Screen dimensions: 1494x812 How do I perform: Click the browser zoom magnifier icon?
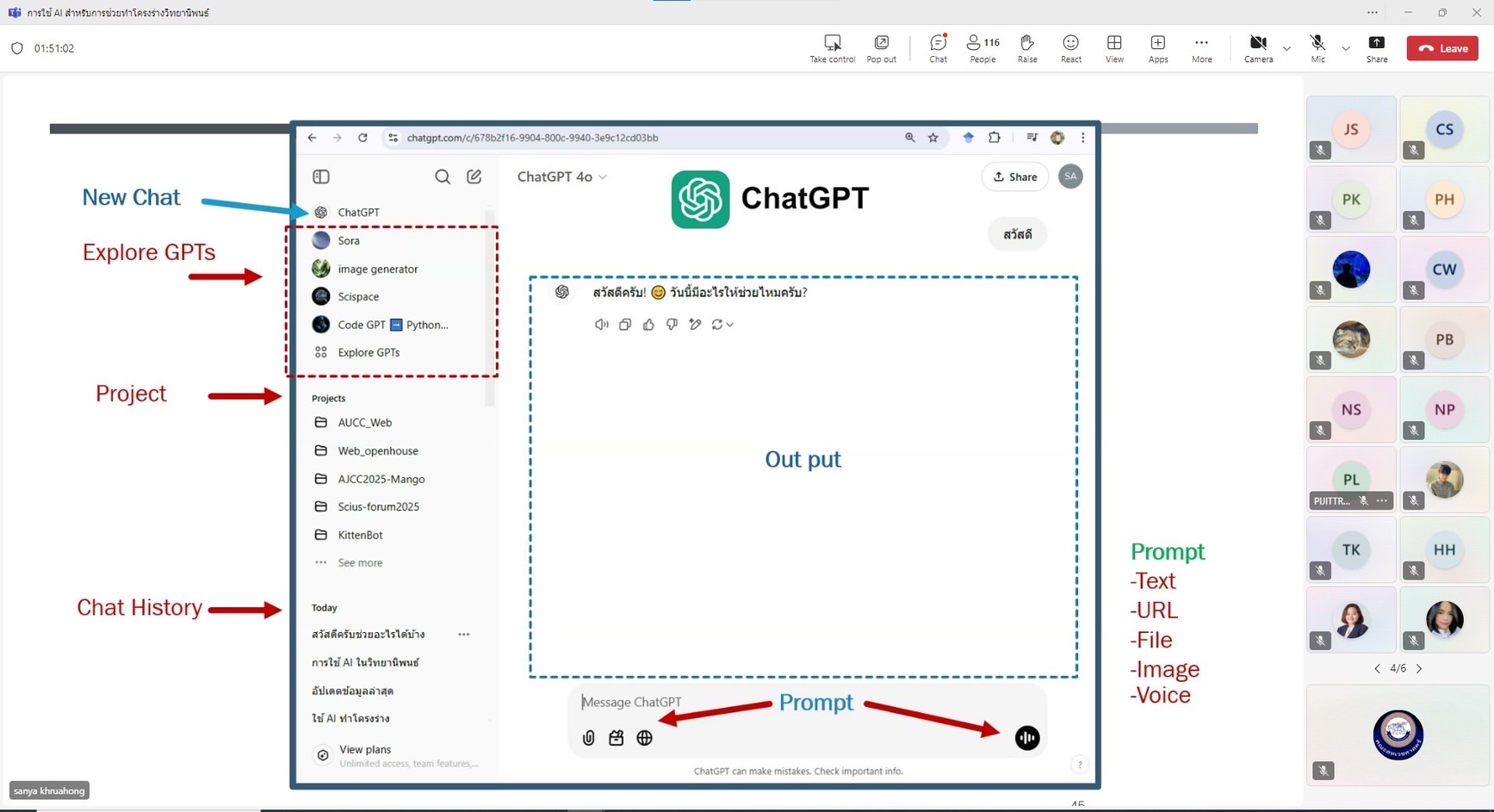(909, 138)
